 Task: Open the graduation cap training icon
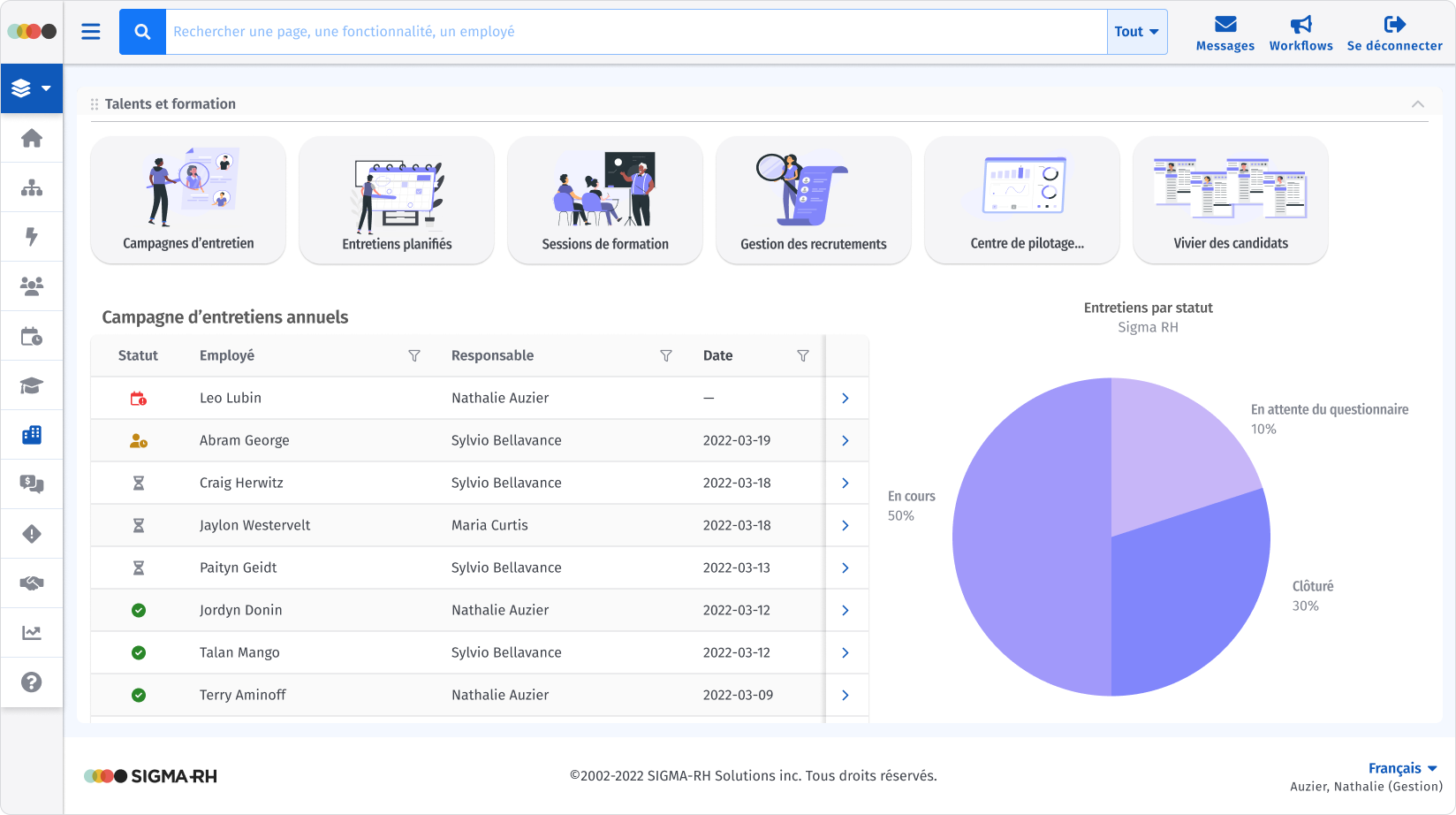tap(32, 385)
